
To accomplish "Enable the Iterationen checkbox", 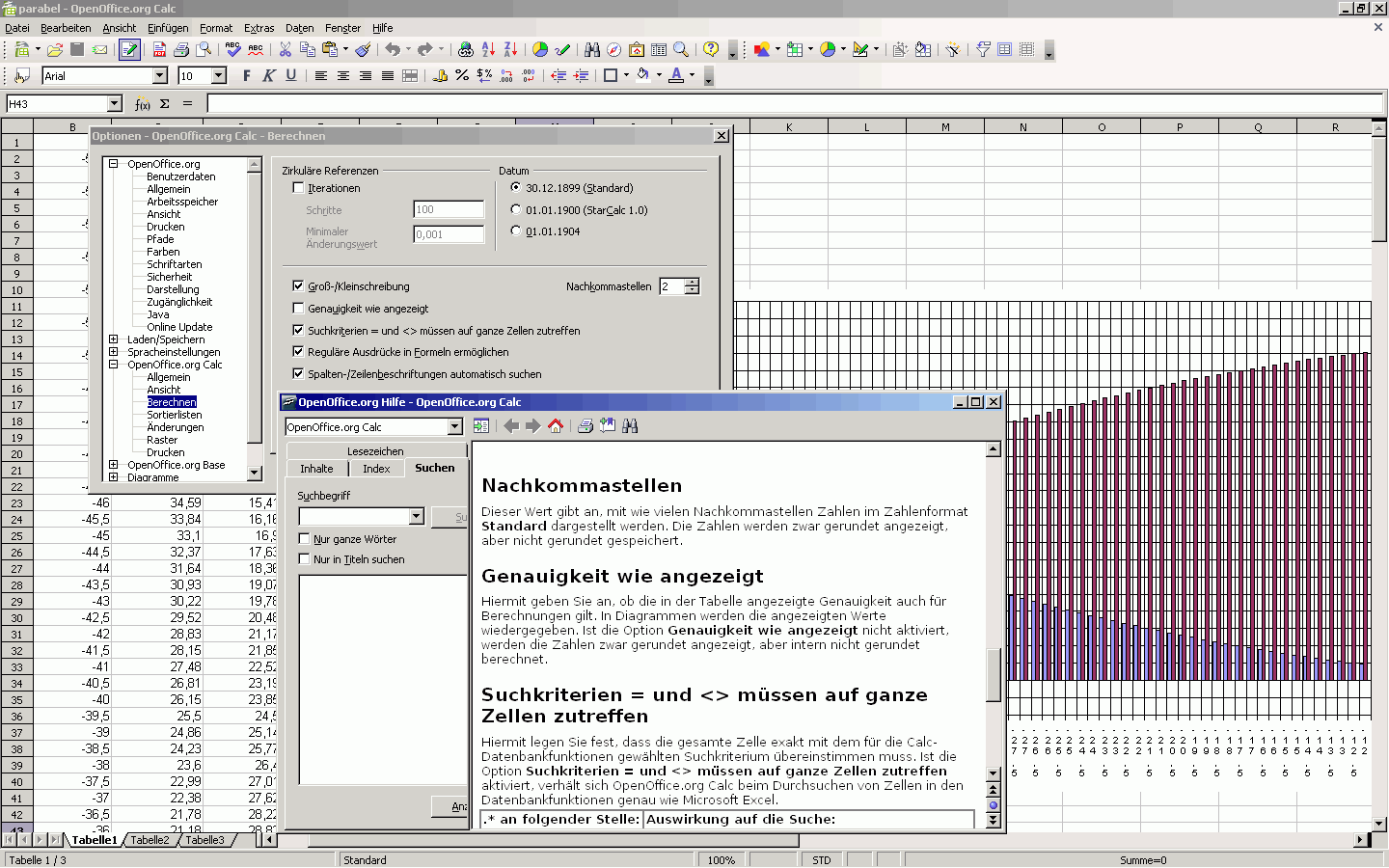I will [x=298, y=188].
